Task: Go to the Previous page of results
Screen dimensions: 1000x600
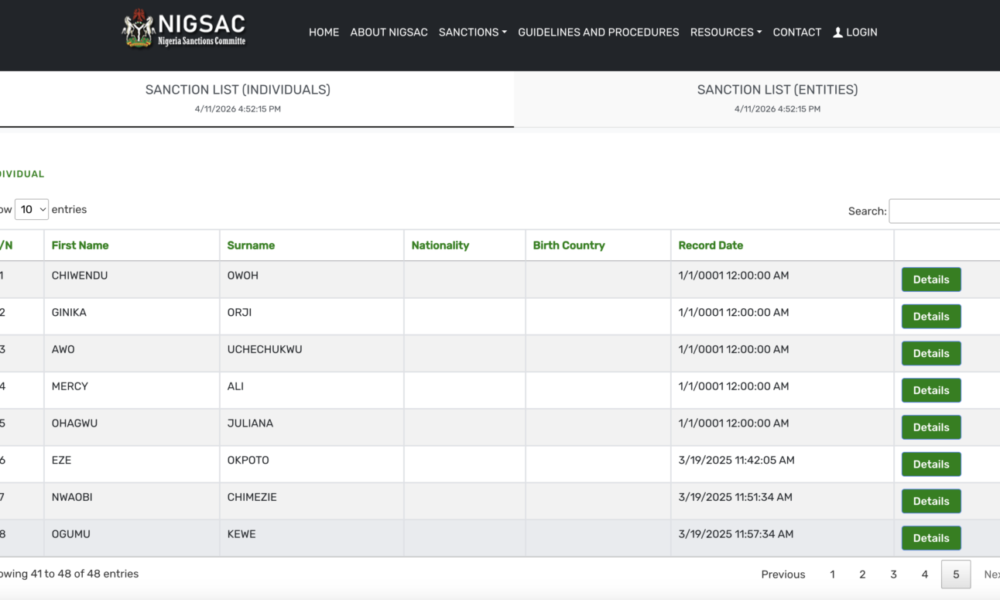Action: coord(782,574)
